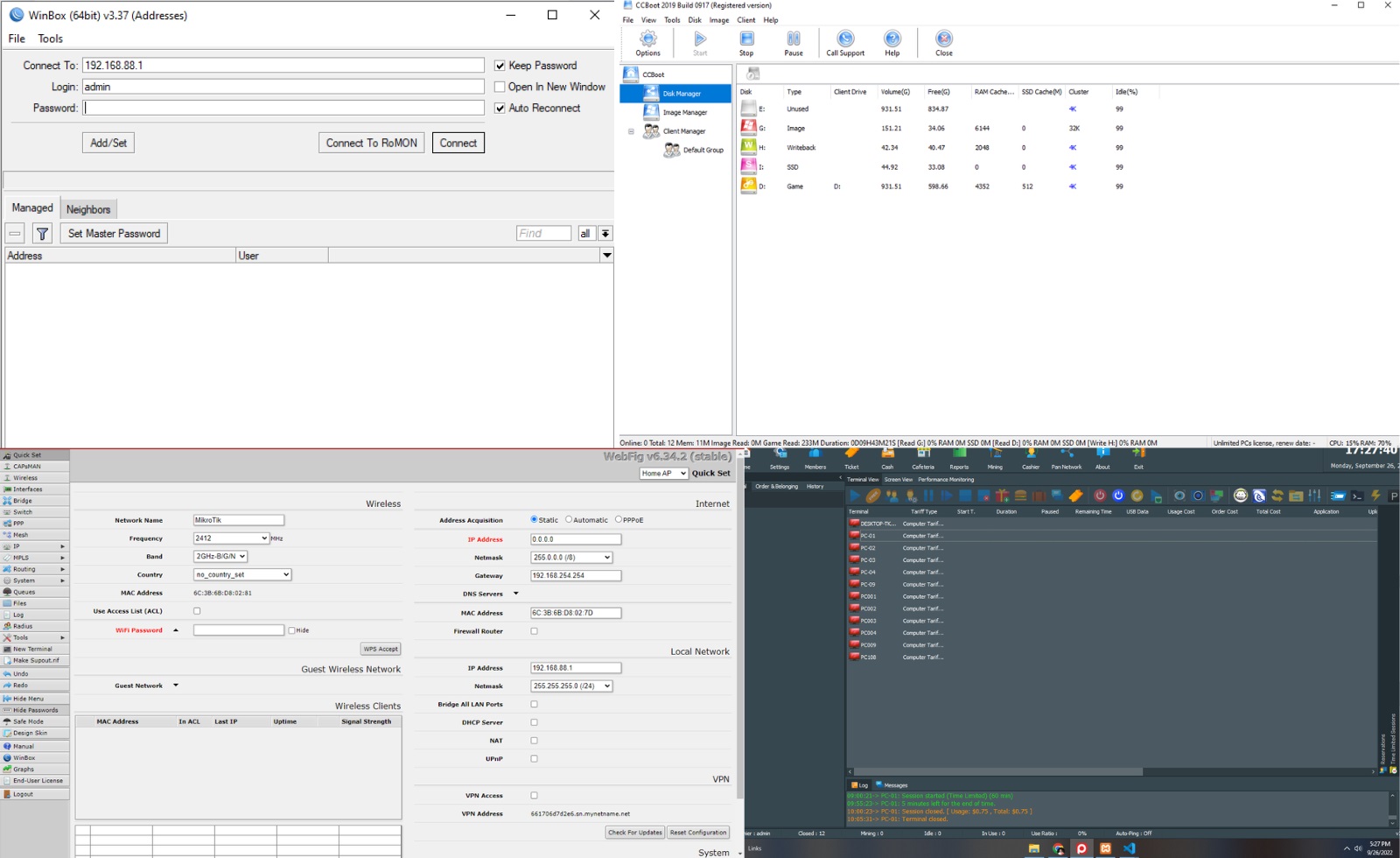Click the filter funnel icon in WinBox
Image resolution: width=1400 pixels, height=858 pixels.
point(42,234)
